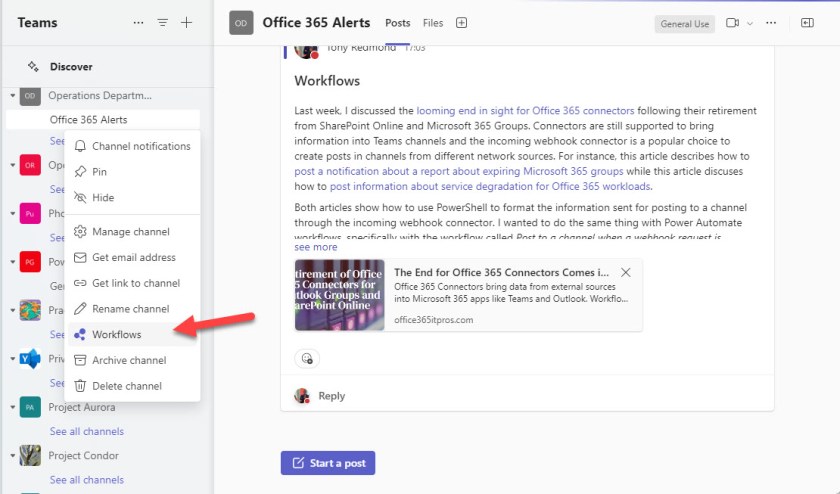Click the poster's profile picture

tap(306, 51)
